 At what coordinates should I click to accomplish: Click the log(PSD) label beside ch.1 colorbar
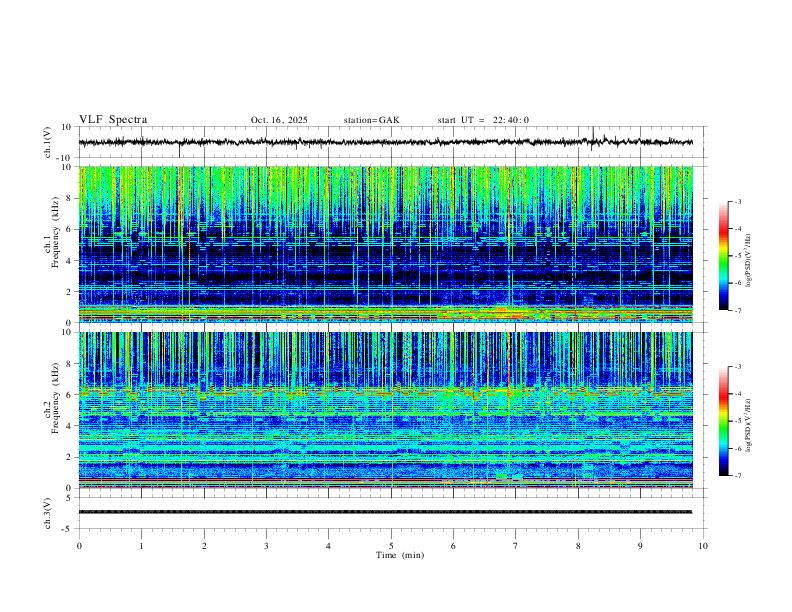coord(748,261)
